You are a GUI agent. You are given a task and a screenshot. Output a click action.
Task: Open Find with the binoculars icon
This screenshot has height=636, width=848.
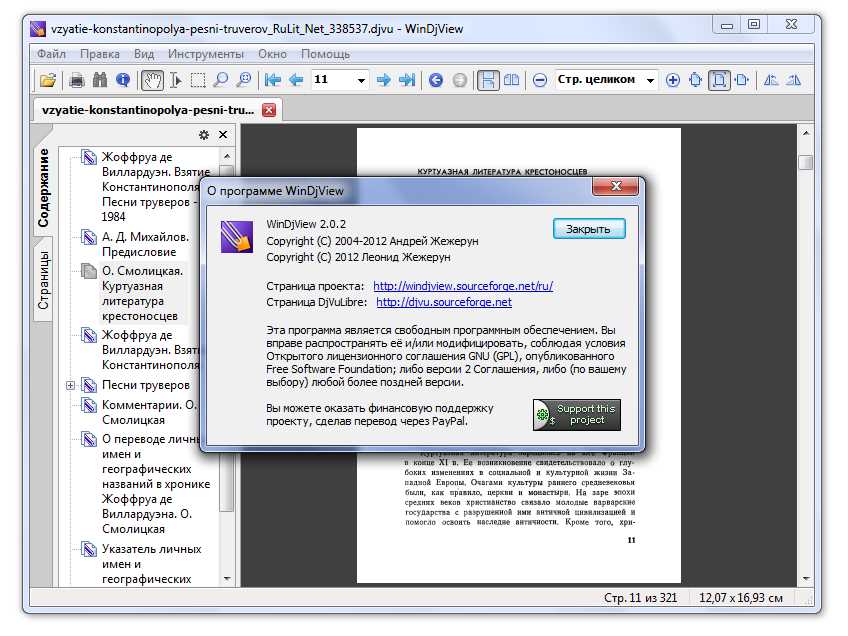coord(100,80)
